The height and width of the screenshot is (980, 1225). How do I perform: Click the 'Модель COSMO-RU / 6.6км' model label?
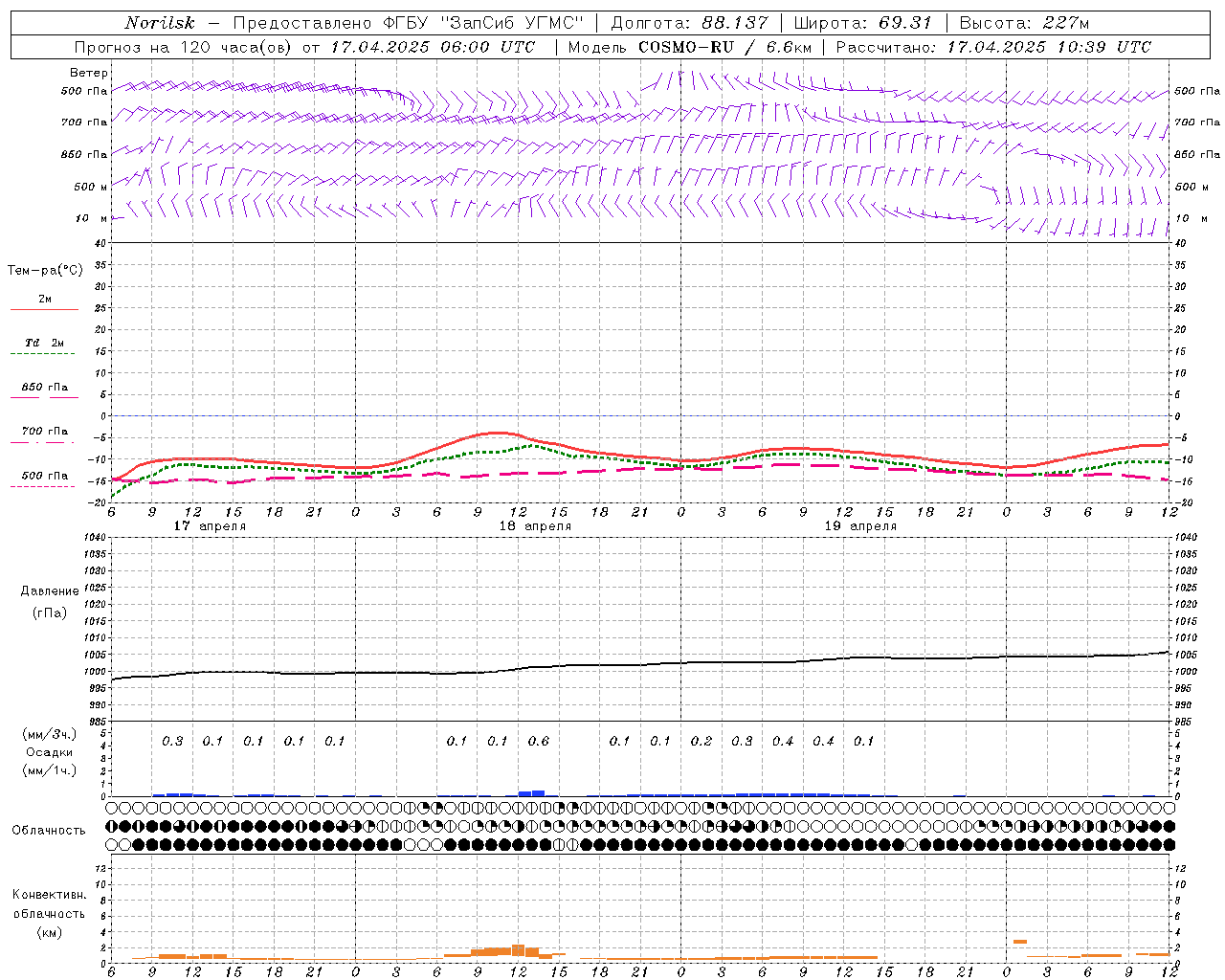pos(689,47)
